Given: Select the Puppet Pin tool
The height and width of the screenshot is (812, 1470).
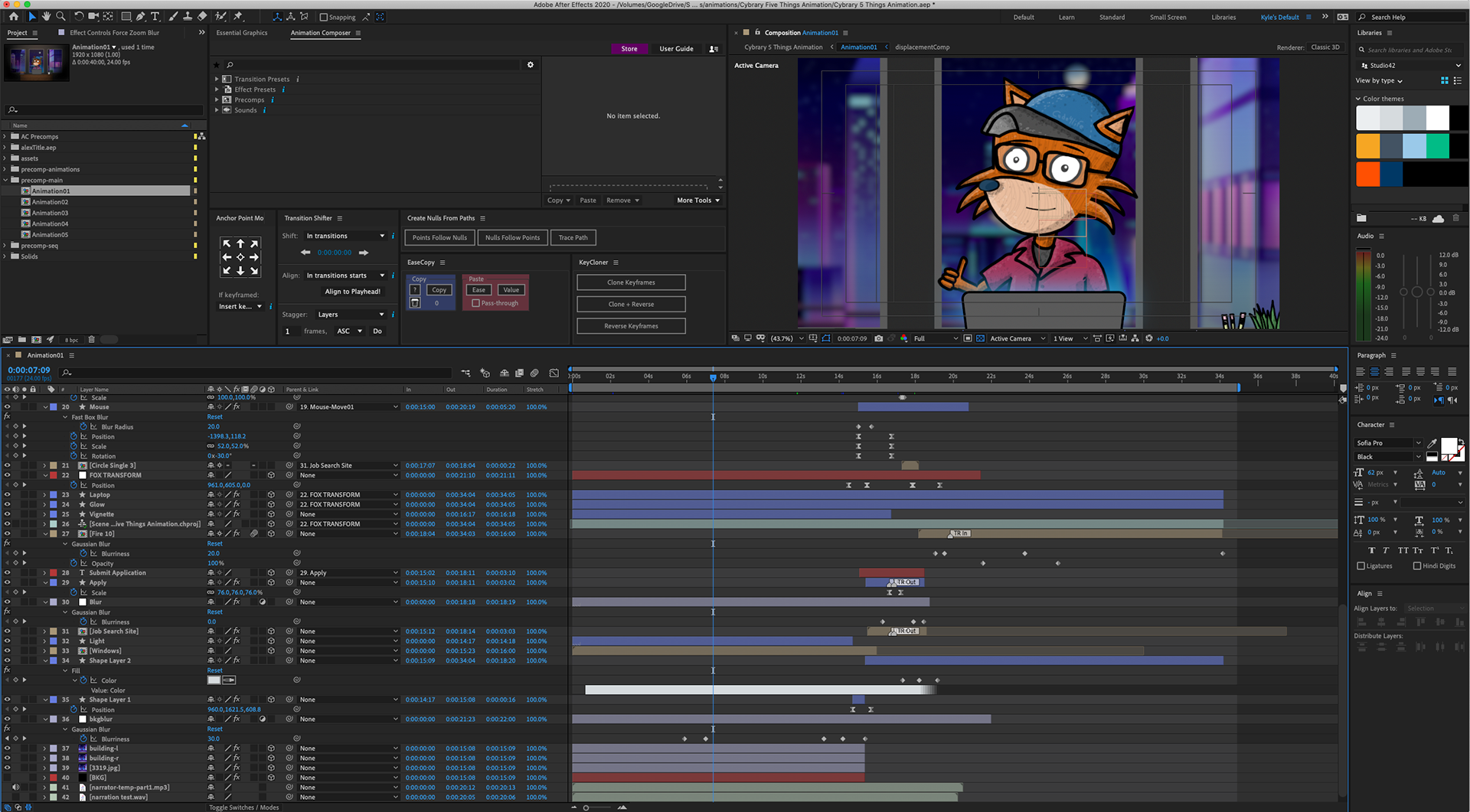Looking at the screenshot, I should [238, 16].
